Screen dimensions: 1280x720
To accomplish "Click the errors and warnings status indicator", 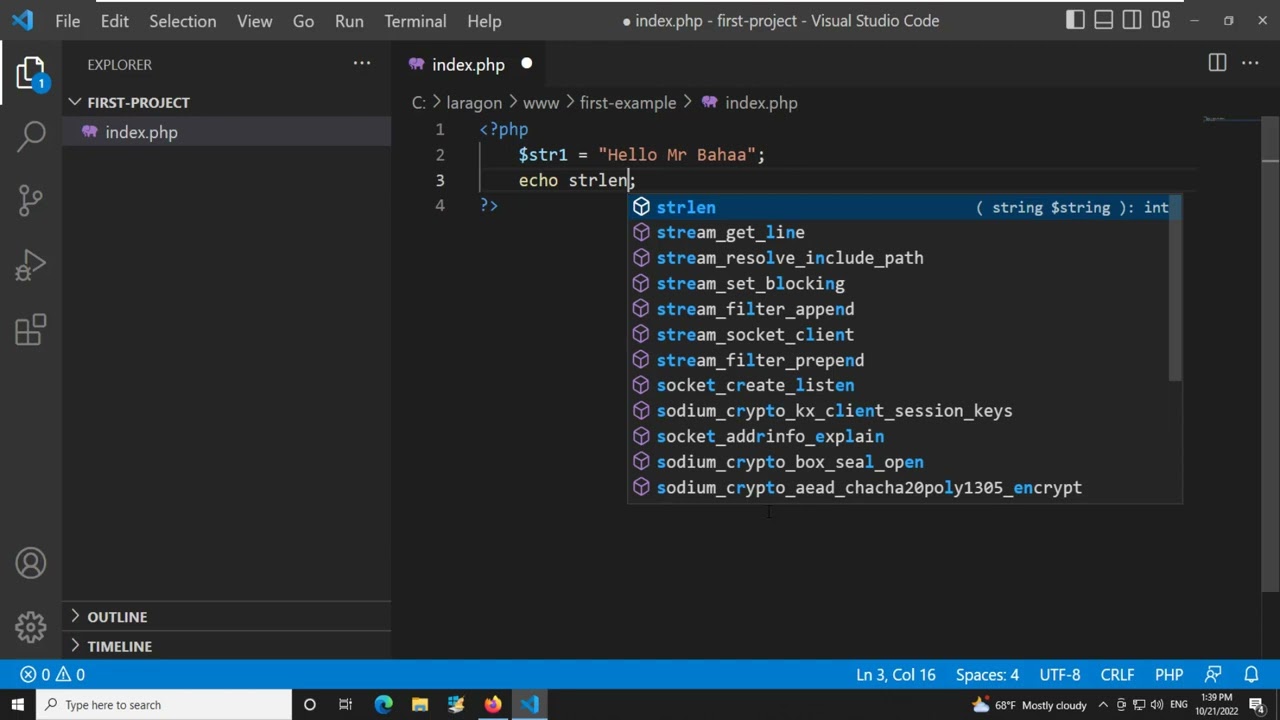I will [x=53, y=675].
